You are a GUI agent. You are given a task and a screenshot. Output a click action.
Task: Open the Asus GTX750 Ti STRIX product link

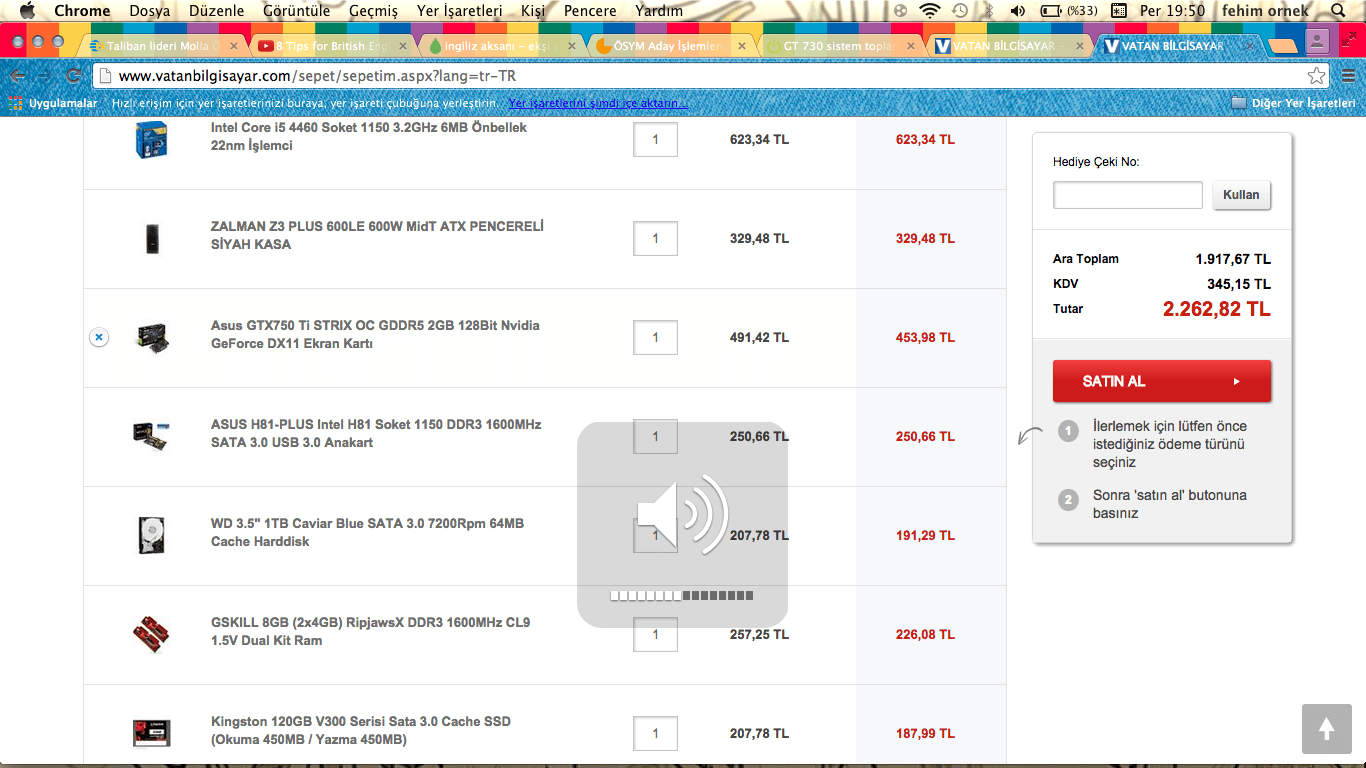pyautogui.click(x=375, y=334)
